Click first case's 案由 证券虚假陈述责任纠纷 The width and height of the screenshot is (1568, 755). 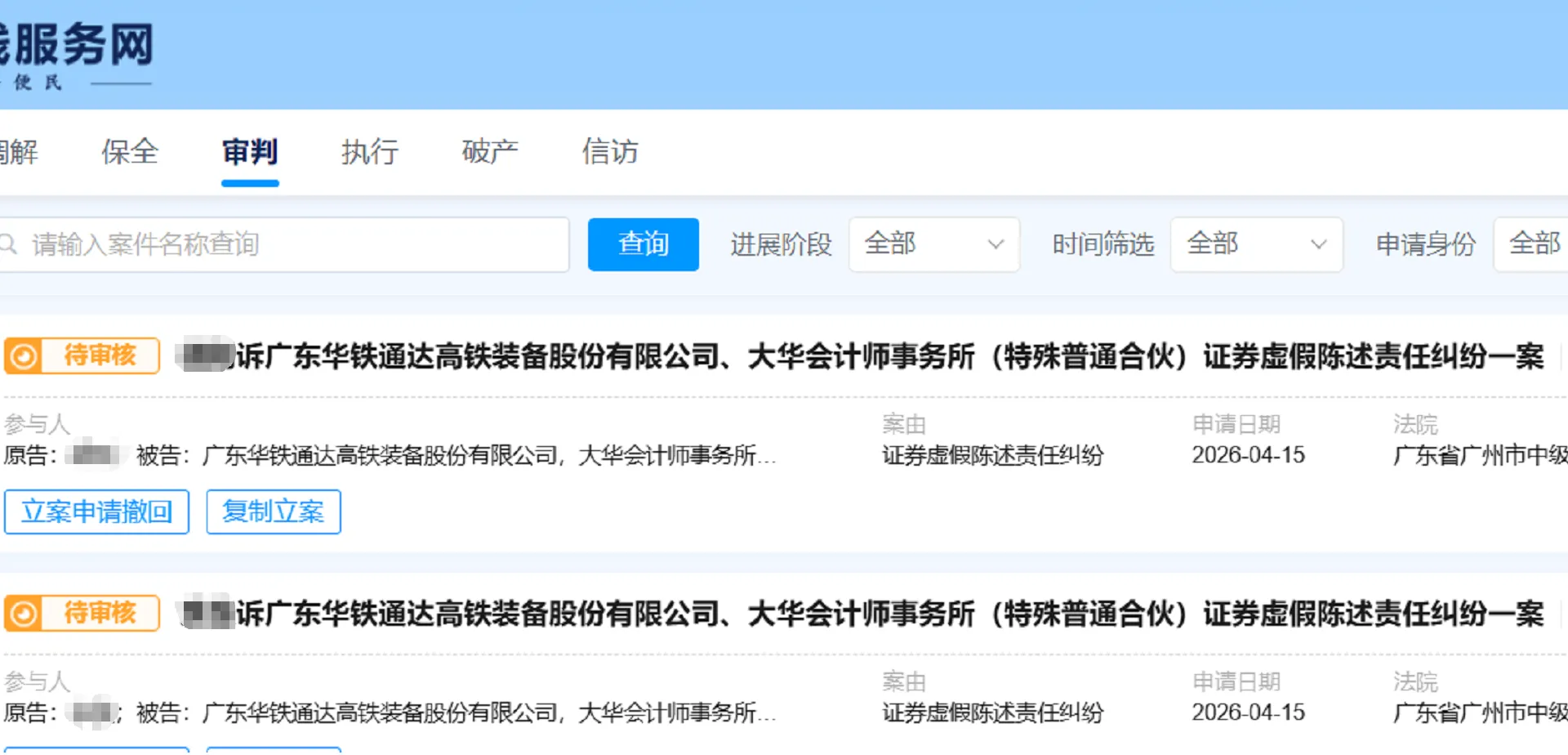(x=992, y=455)
